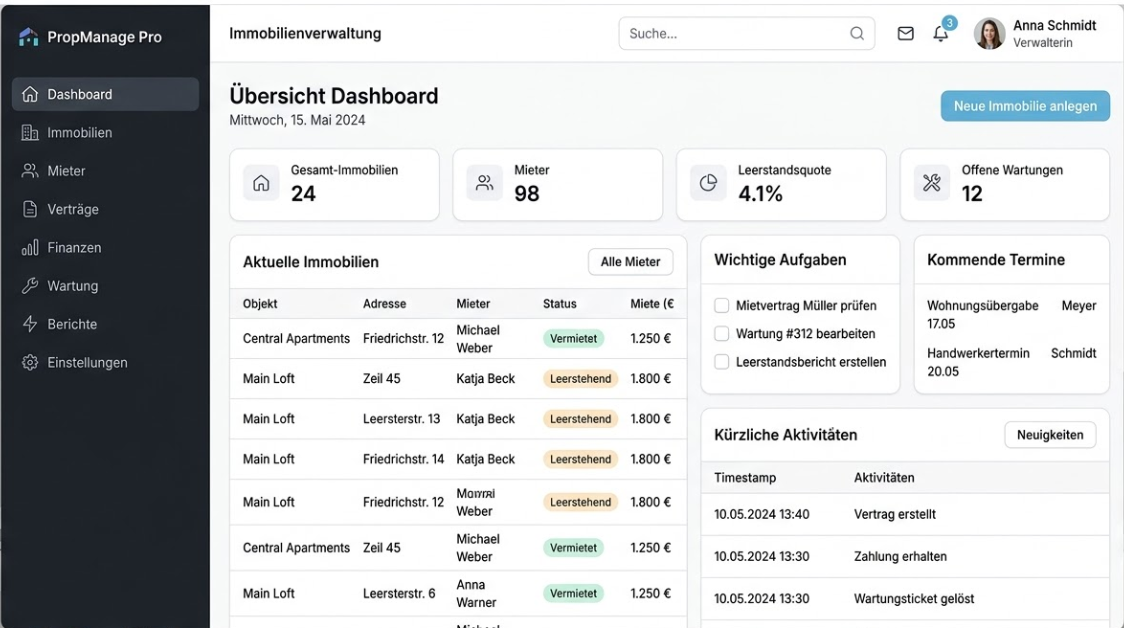Click the Neuigkeiten button
The height and width of the screenshot is (628, 1124).
click(x=1050, y=435)
